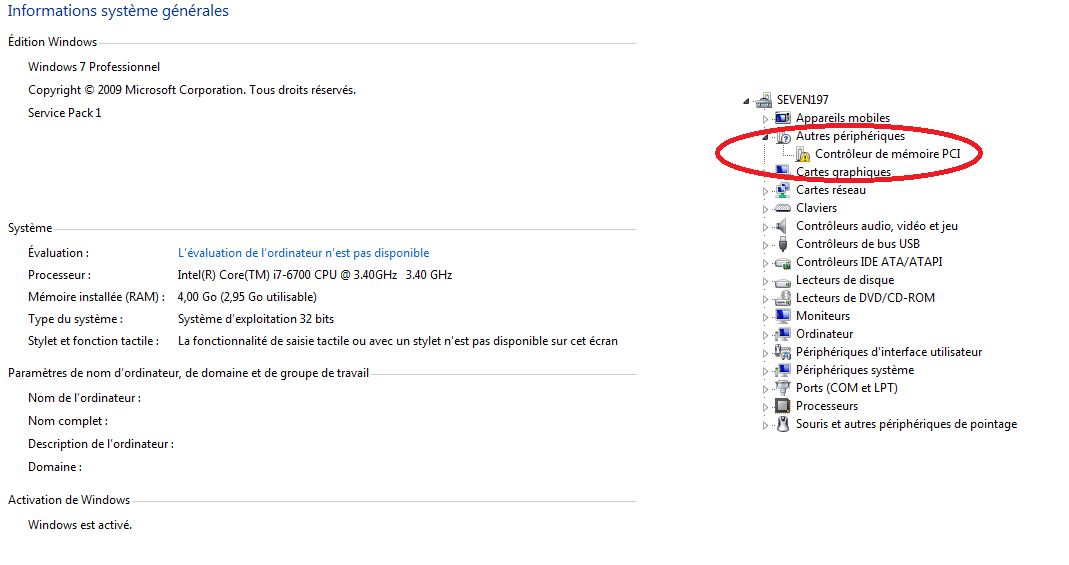Viewport: 1069px width, 565px height.
Task: Click the Cartes graphiques display icon
Action: [783, 170]
